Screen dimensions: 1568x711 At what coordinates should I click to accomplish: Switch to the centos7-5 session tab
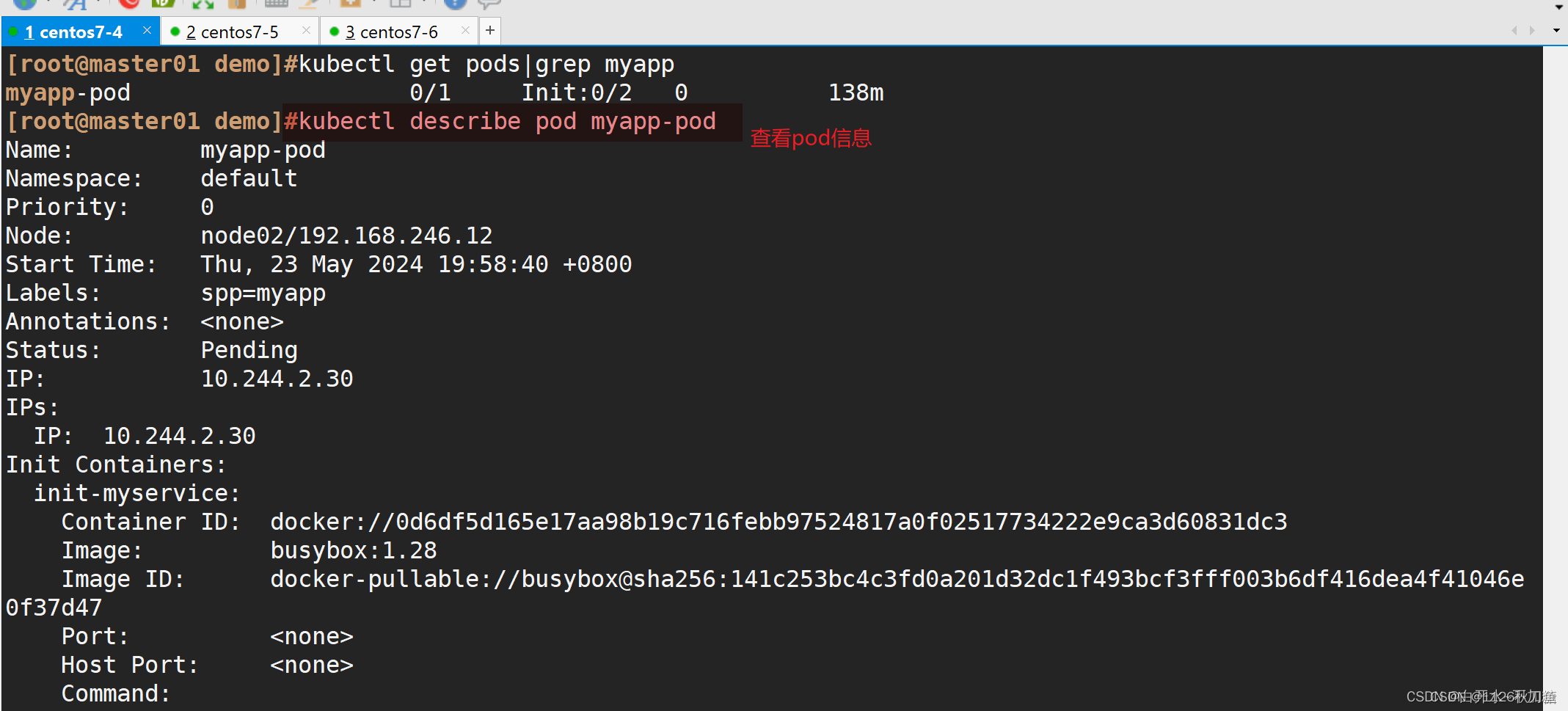click(232, 32)
